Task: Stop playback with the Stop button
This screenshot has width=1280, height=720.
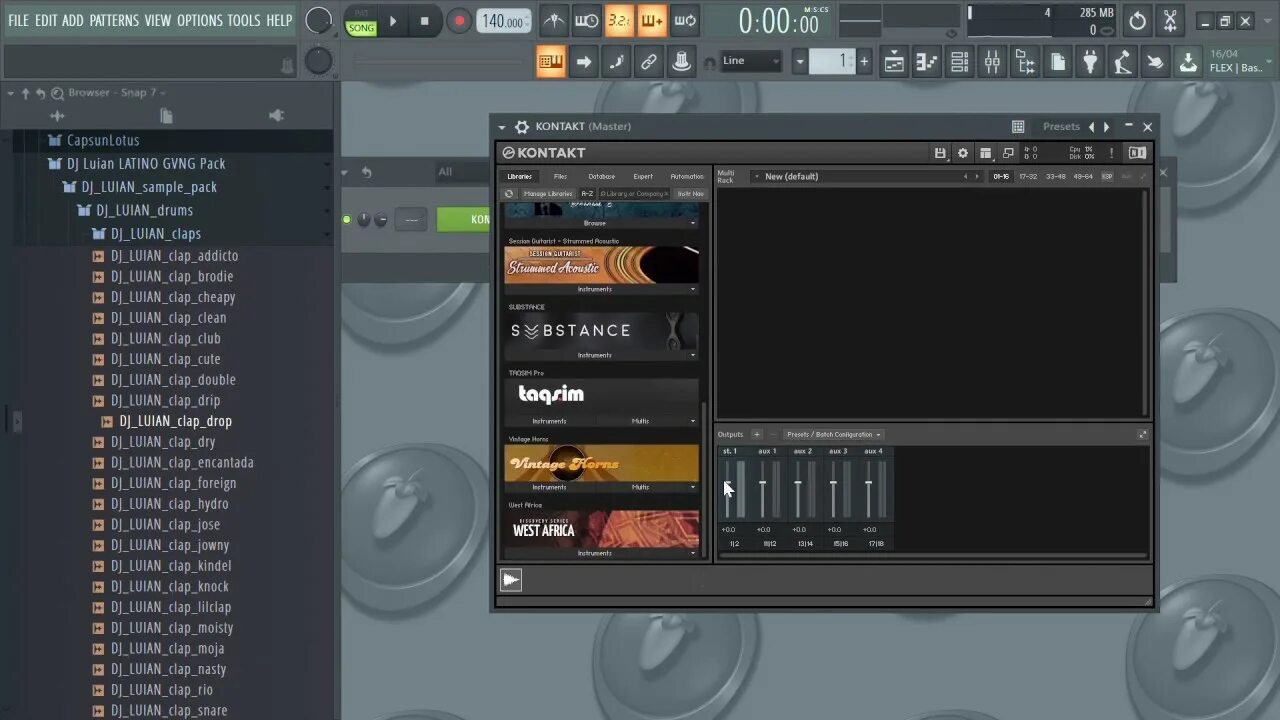Action: pyautogui.click(x=425, y=20)
